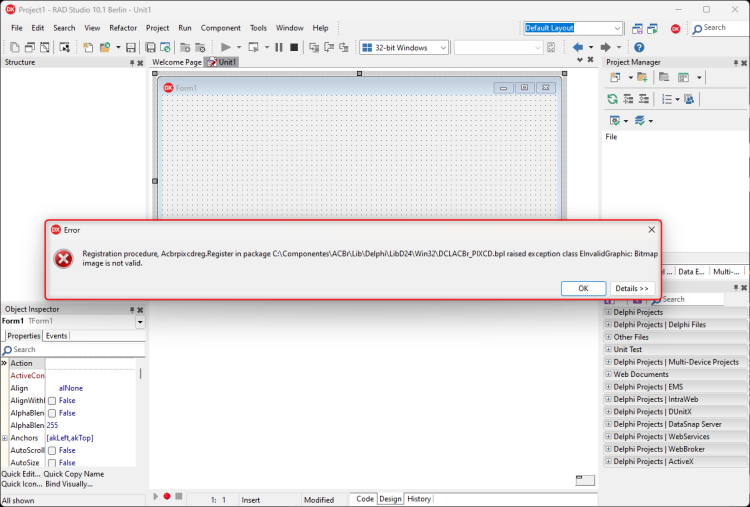Click the Details >> button
The height and width of the screenshot is (507, 750).
coord(632,288)
